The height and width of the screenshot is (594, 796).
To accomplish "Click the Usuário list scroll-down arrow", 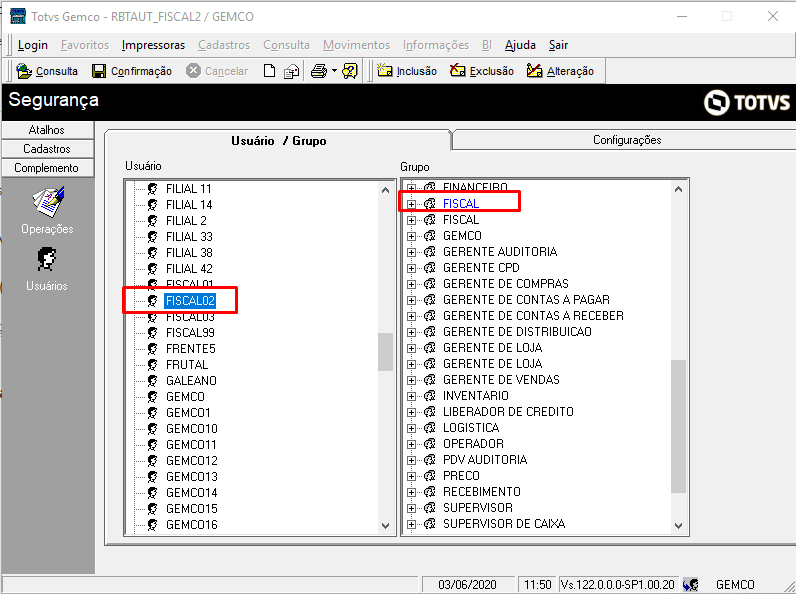I will click(x=385, y=525).
